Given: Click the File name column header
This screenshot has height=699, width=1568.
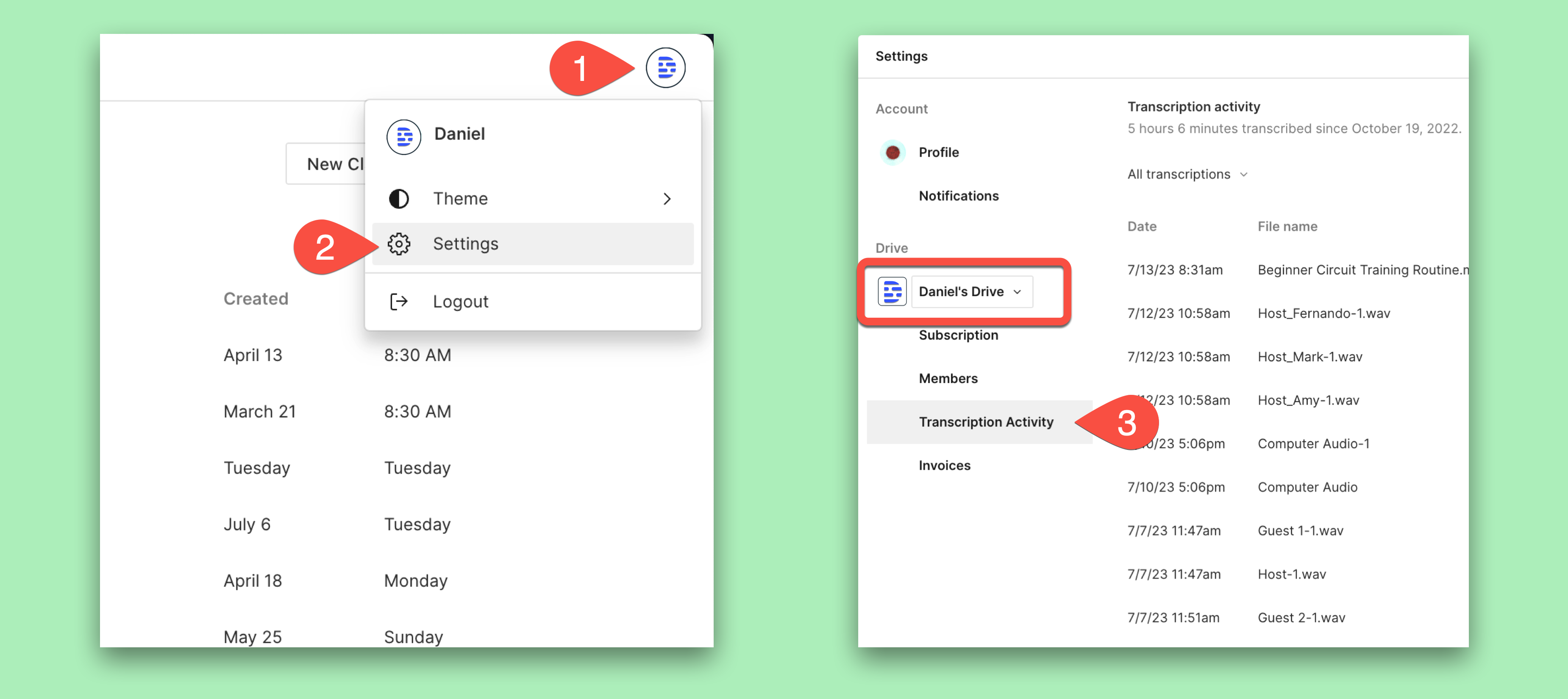Looking at the screenshot, I should [x=1287, y=226].
